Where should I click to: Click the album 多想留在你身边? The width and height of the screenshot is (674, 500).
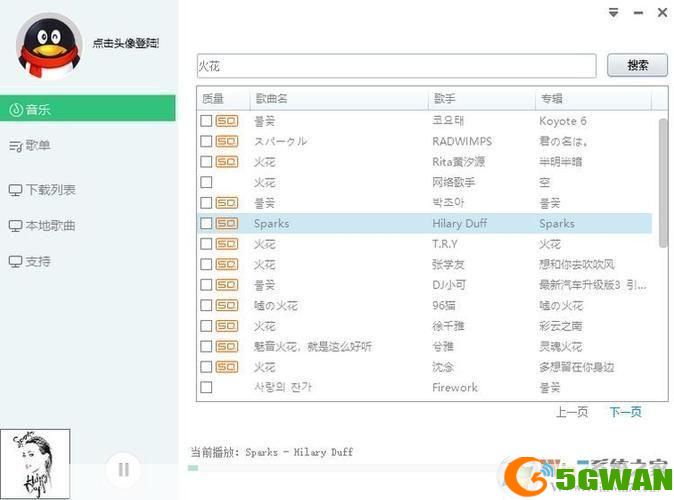coord(577,367)
